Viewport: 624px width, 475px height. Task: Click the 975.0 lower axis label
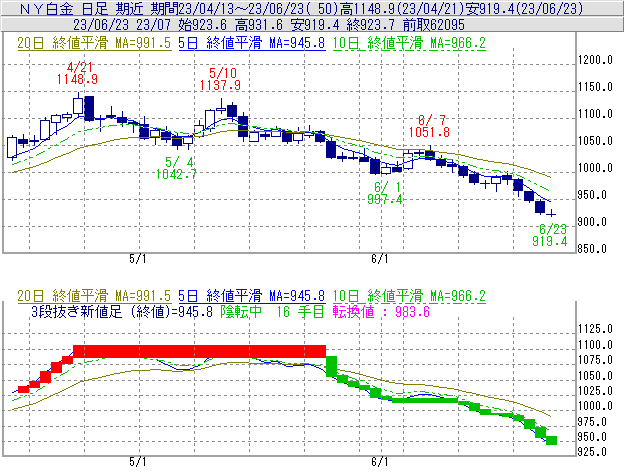coord(592,421)
